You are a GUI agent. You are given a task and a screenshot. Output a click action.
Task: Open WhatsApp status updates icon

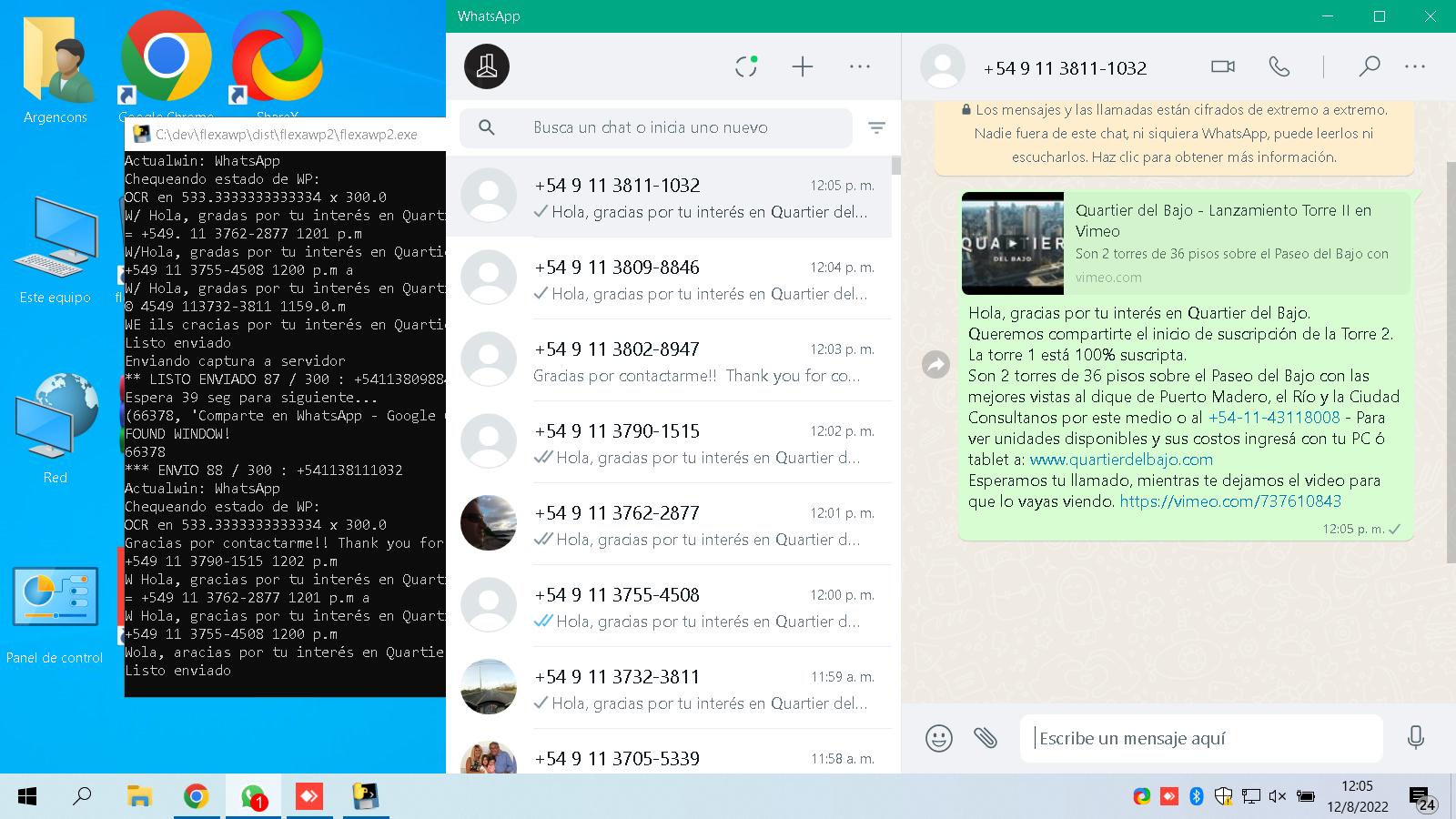click(746, 66)
